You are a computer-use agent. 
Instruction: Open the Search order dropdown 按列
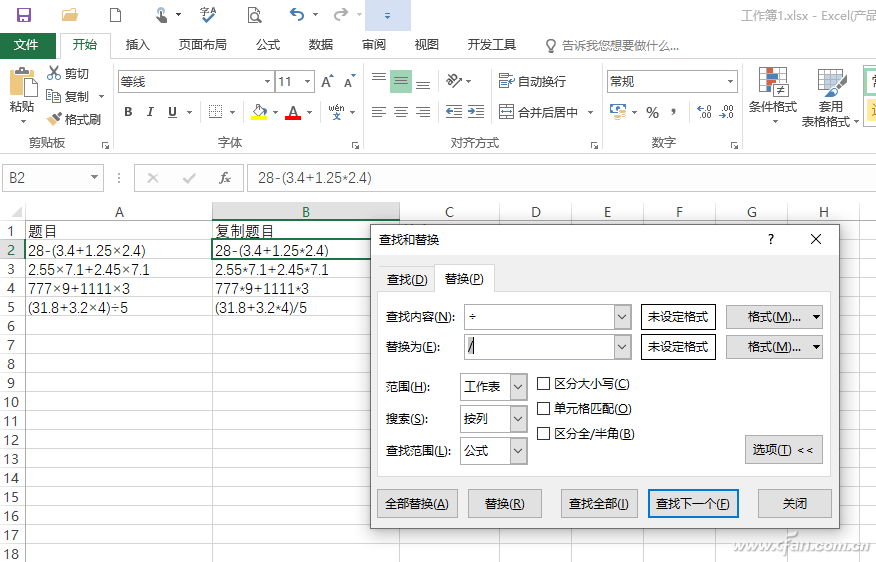(518, 419)
